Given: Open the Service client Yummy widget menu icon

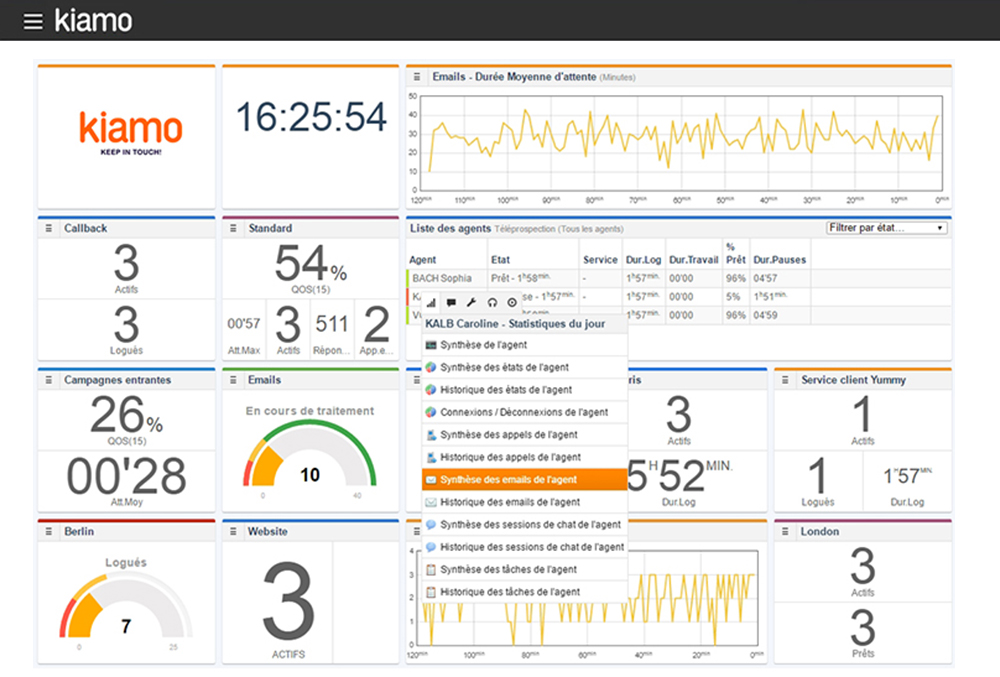Looking at the screenshot, I should tap(785, 380).
